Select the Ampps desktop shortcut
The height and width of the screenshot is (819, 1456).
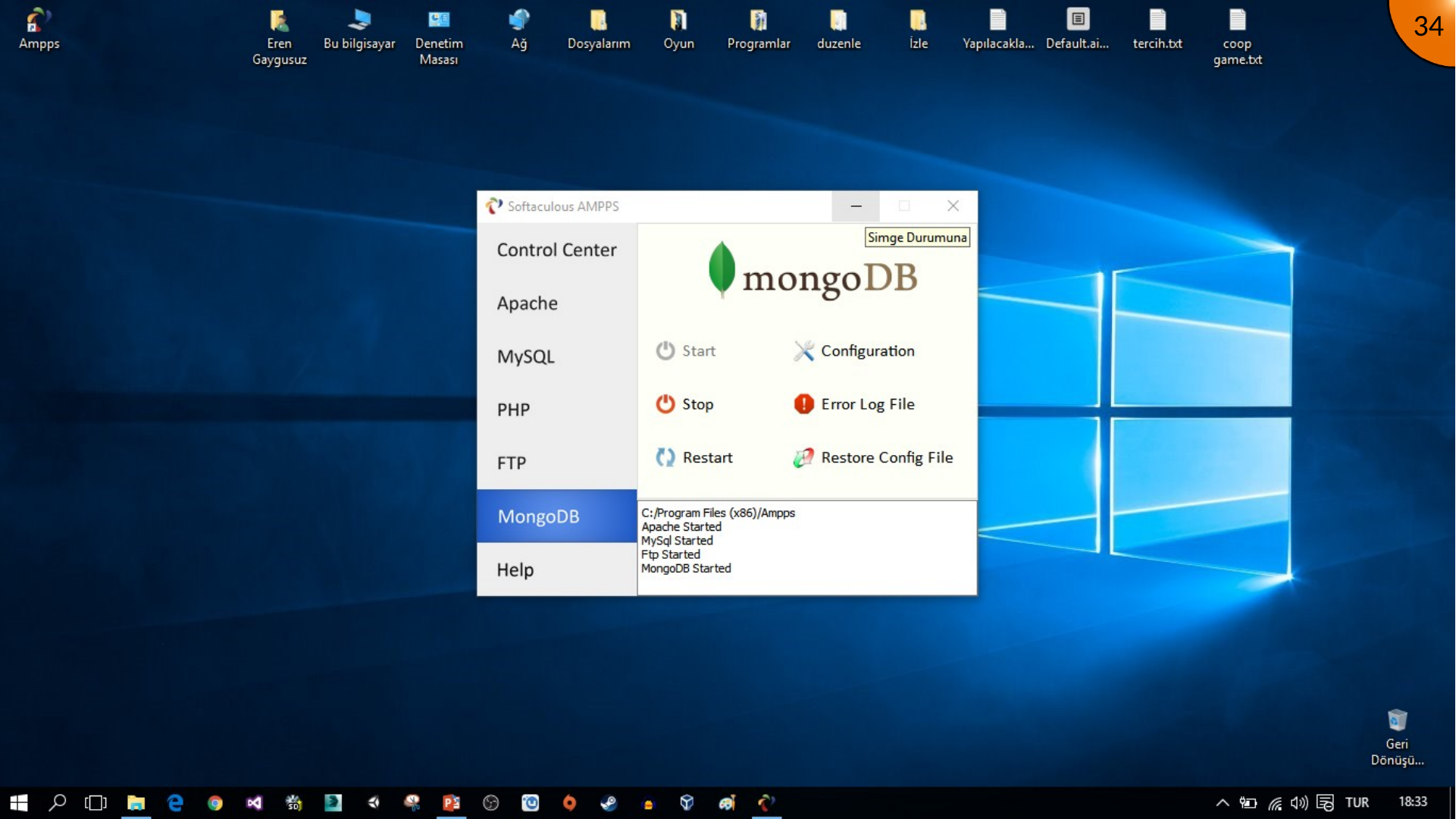39,29
